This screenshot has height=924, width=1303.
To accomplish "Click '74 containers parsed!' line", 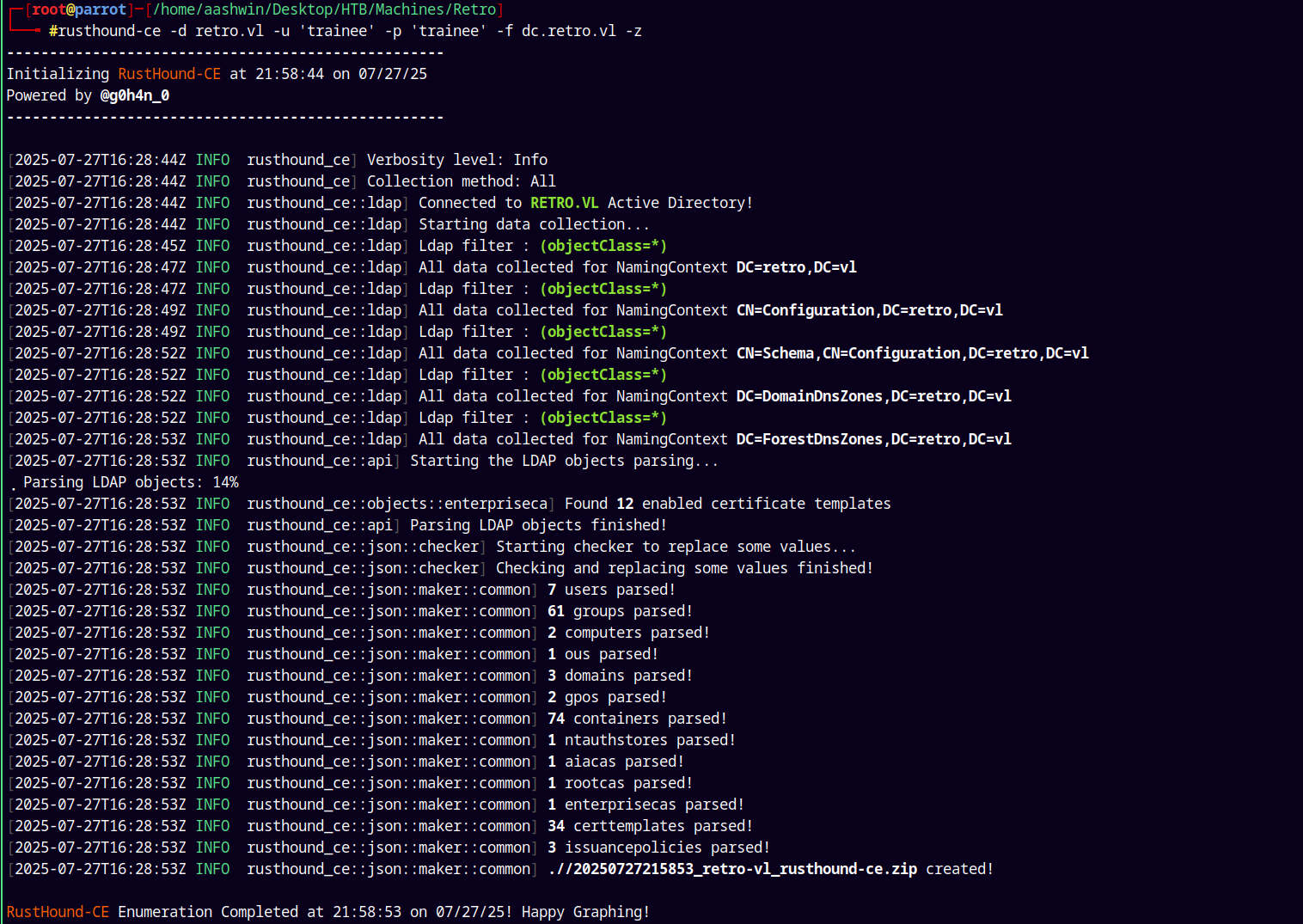I will (x=638, y=719).
